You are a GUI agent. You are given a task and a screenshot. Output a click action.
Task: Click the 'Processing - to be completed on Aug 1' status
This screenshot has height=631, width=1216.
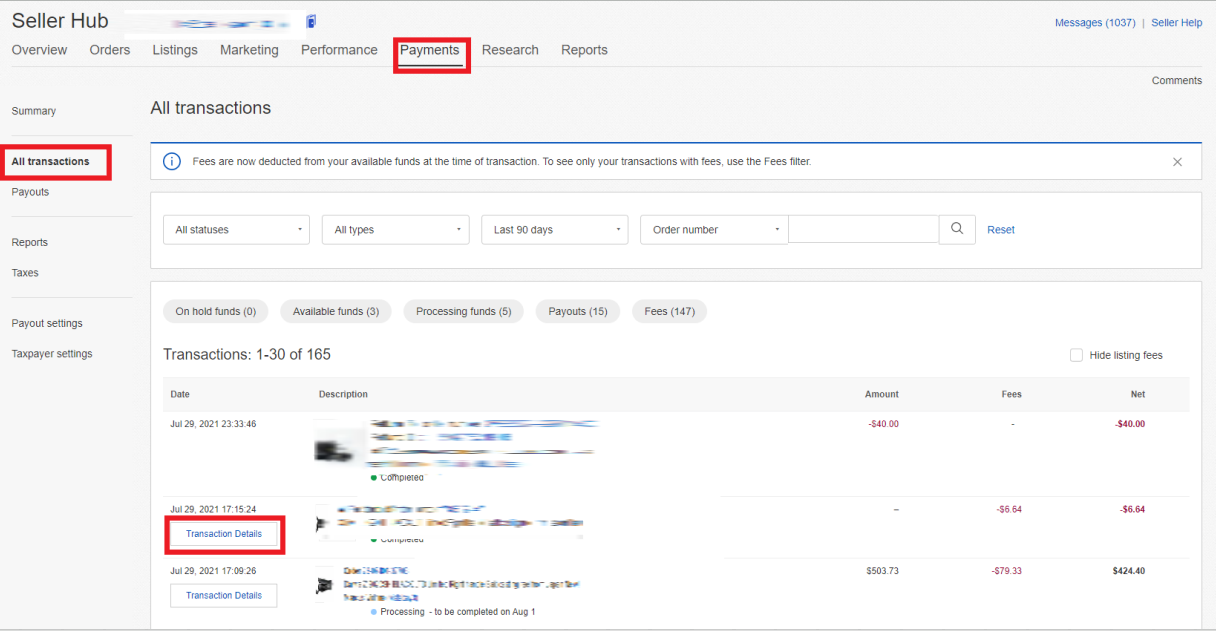click(x=452, y=611)
